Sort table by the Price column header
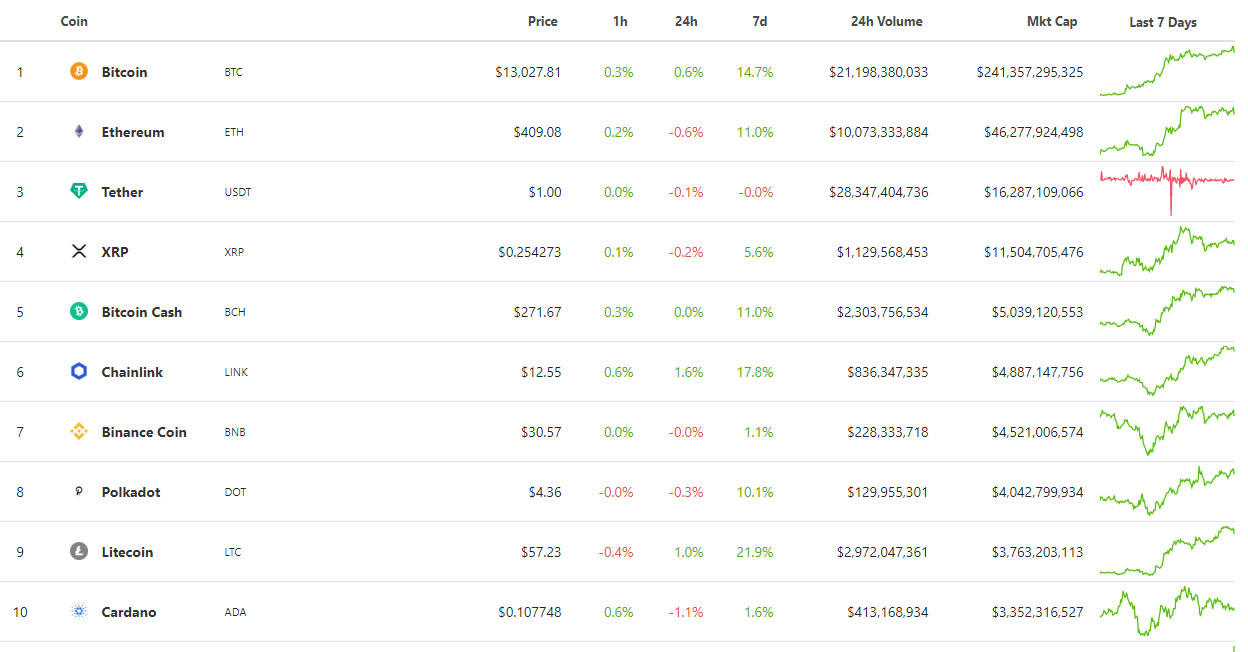The width and height of the screenshot is (1248, 652). pos(543,21)
